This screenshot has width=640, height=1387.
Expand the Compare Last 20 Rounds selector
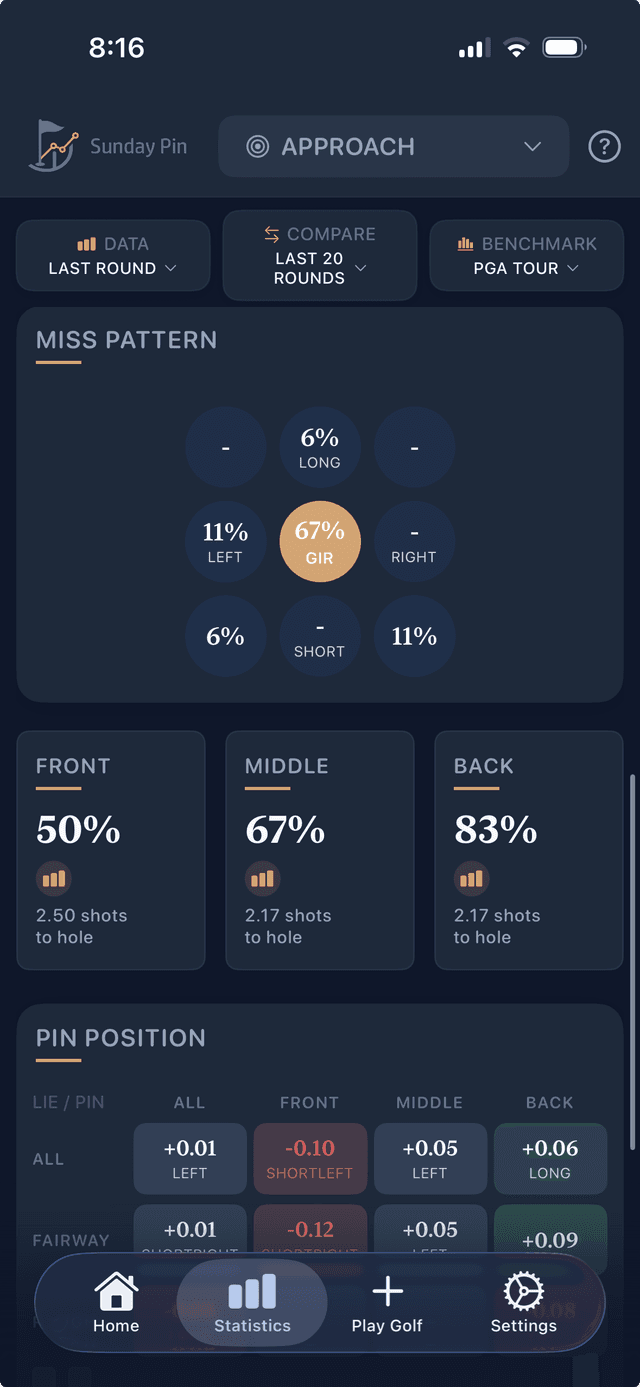point(319,256)
